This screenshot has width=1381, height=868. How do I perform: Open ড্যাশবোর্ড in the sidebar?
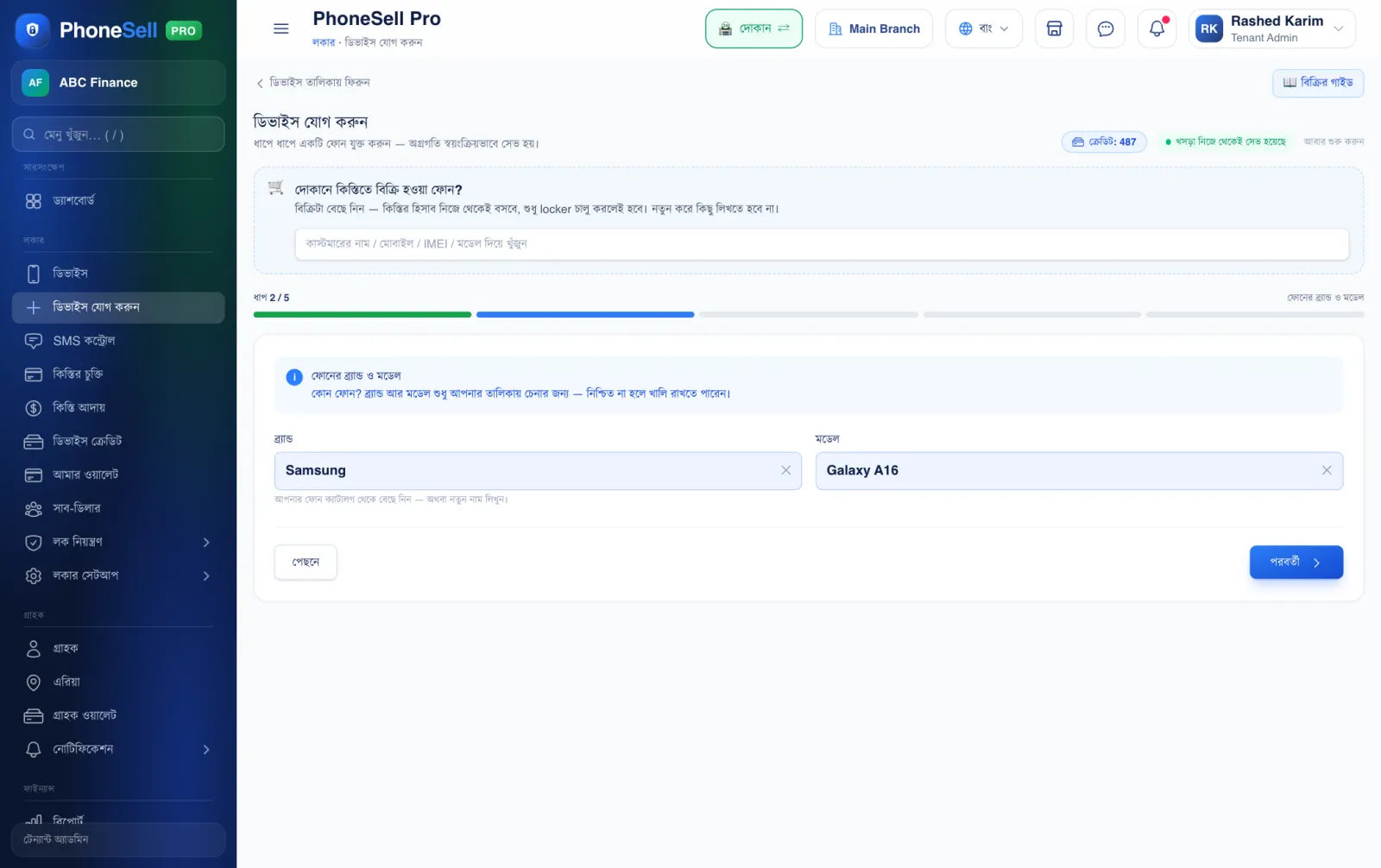pyautogui.click(x=118, y=200)
